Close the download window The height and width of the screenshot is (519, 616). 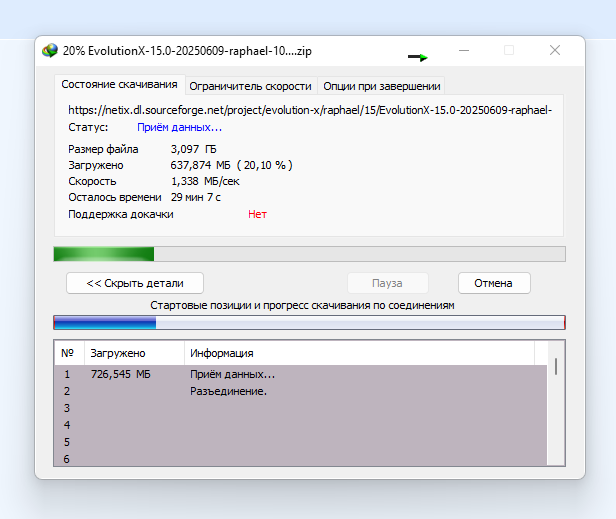tap(555, 50)
